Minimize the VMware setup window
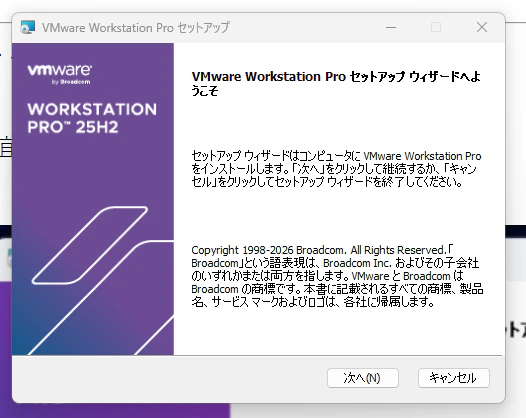 391,27
